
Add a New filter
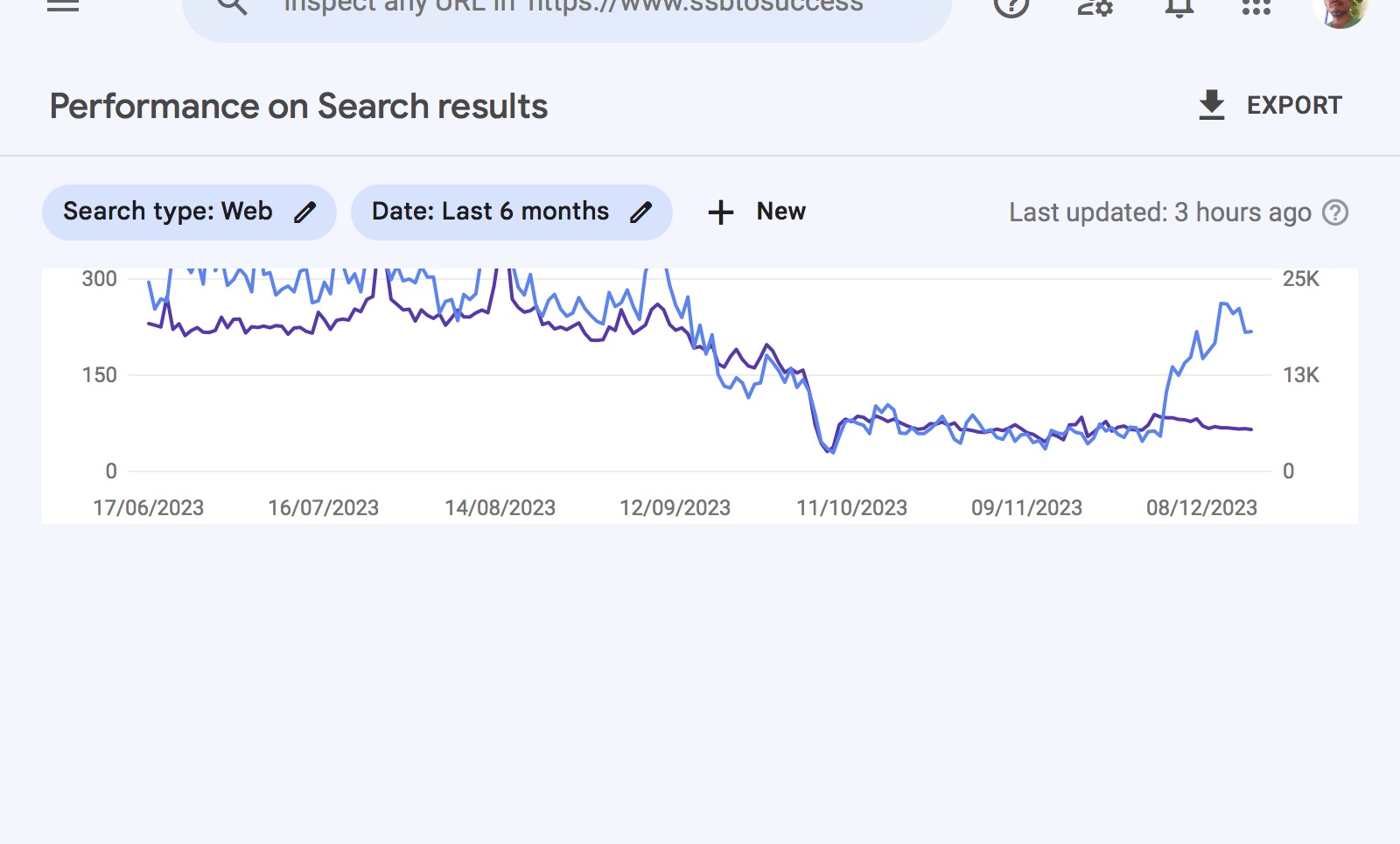point(757,213)
